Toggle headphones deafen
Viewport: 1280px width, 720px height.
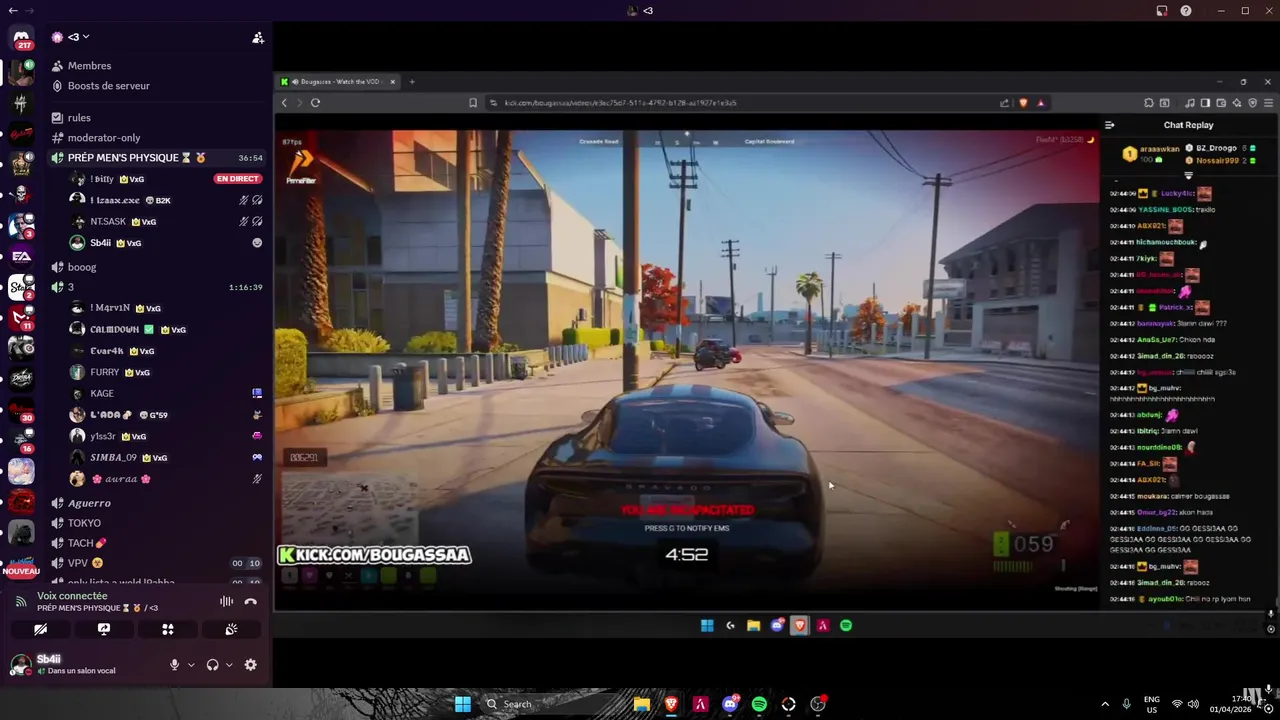tap(212, 665)
